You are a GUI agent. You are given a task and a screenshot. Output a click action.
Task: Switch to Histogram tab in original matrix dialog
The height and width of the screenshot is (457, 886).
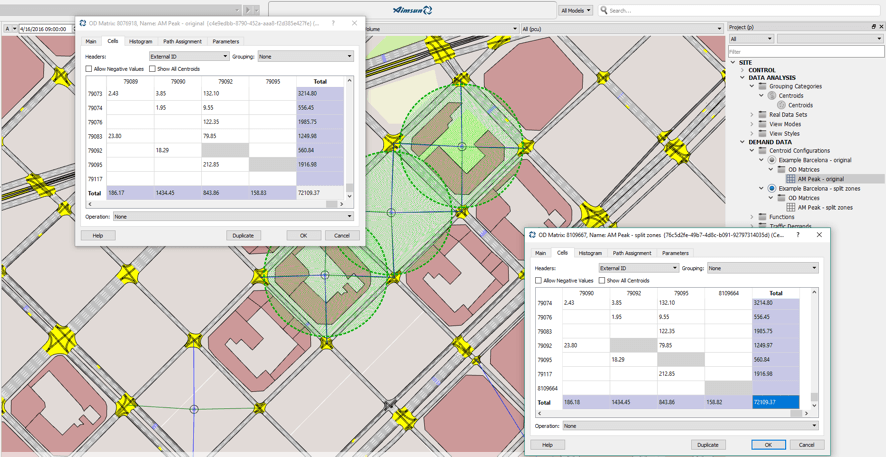pos(140,41)
